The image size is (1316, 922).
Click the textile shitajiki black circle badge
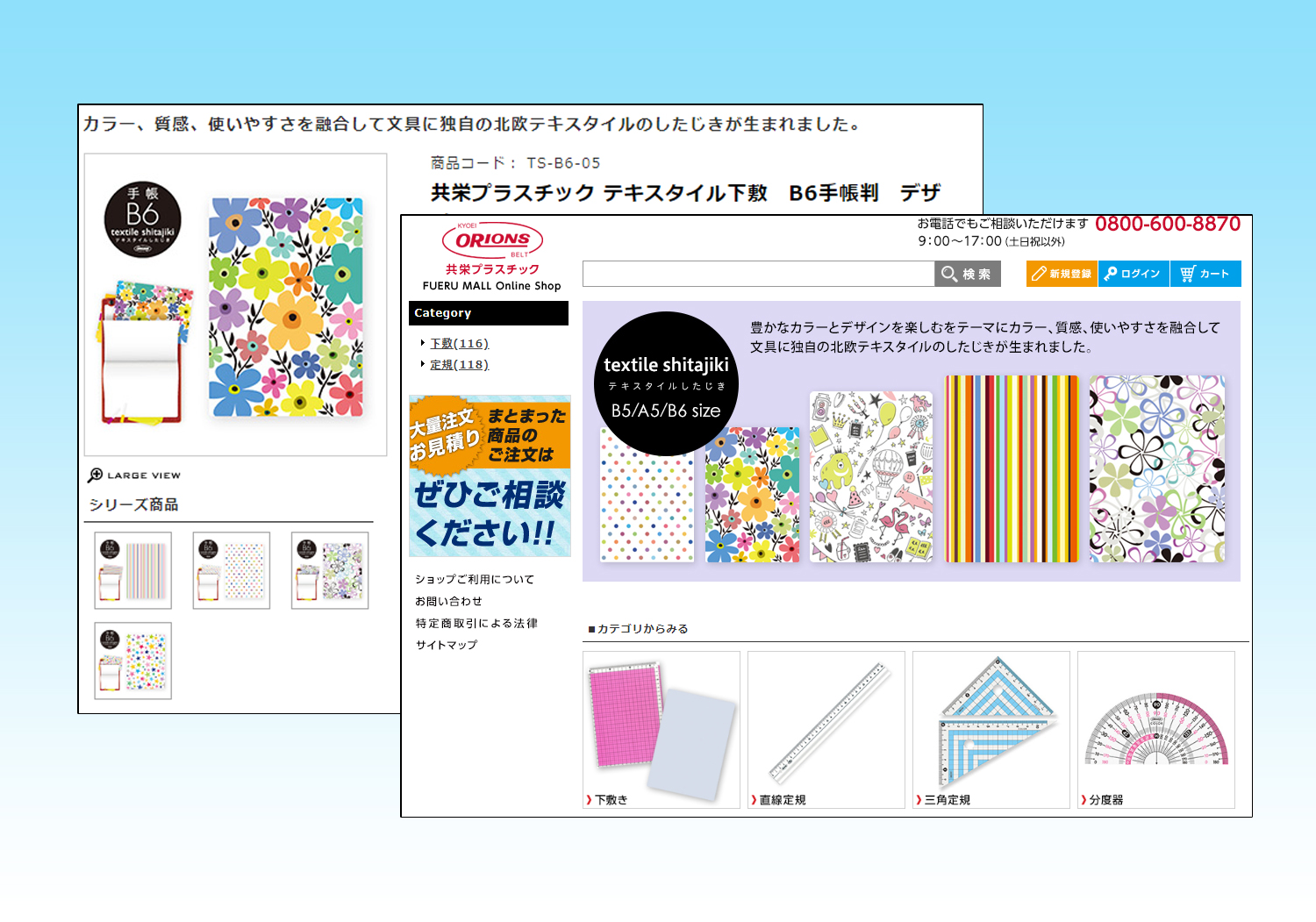[x=666, y=384]
